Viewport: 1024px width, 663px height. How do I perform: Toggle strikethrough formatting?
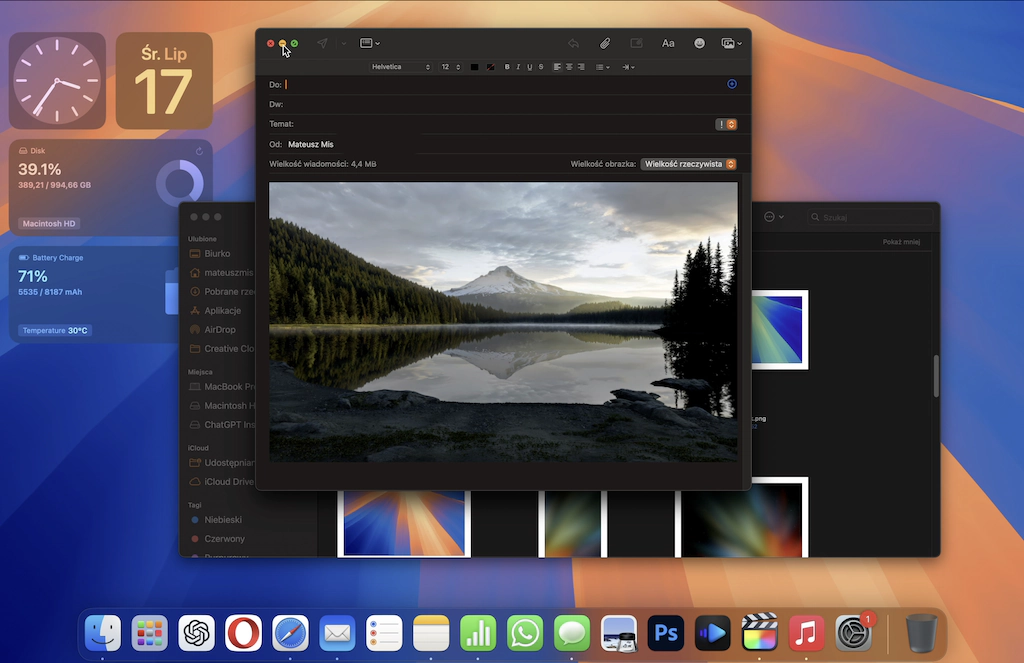(541, 67)
